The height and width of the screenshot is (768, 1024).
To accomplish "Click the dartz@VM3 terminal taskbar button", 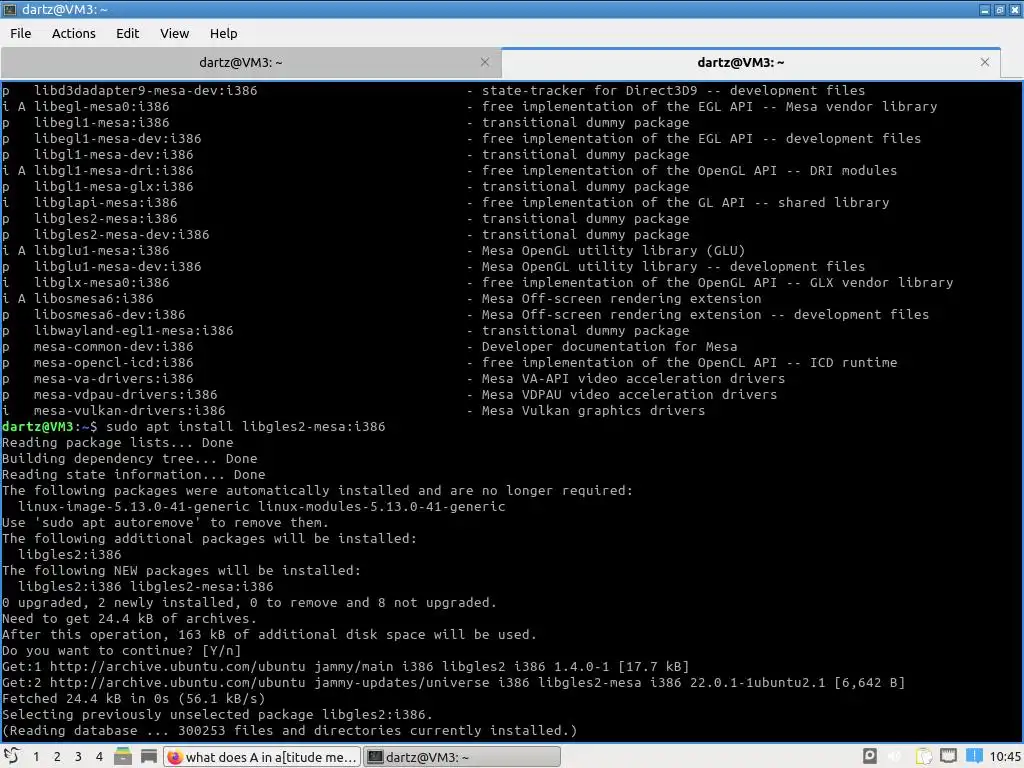I will pyautogui.click(x=462, y=757).
